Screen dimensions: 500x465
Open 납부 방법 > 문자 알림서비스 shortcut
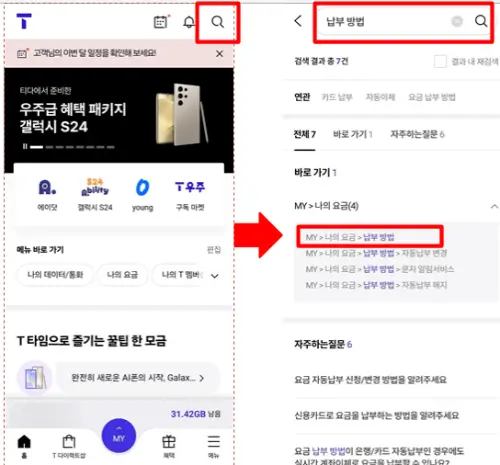380,269
